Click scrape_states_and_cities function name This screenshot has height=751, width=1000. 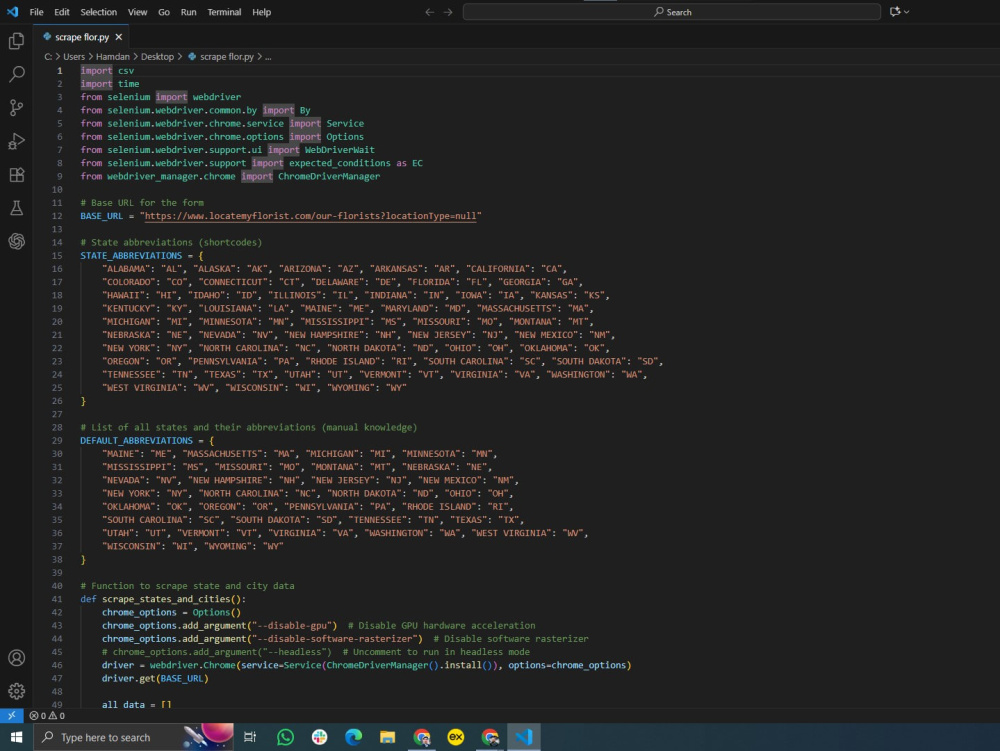click(166, 599)
